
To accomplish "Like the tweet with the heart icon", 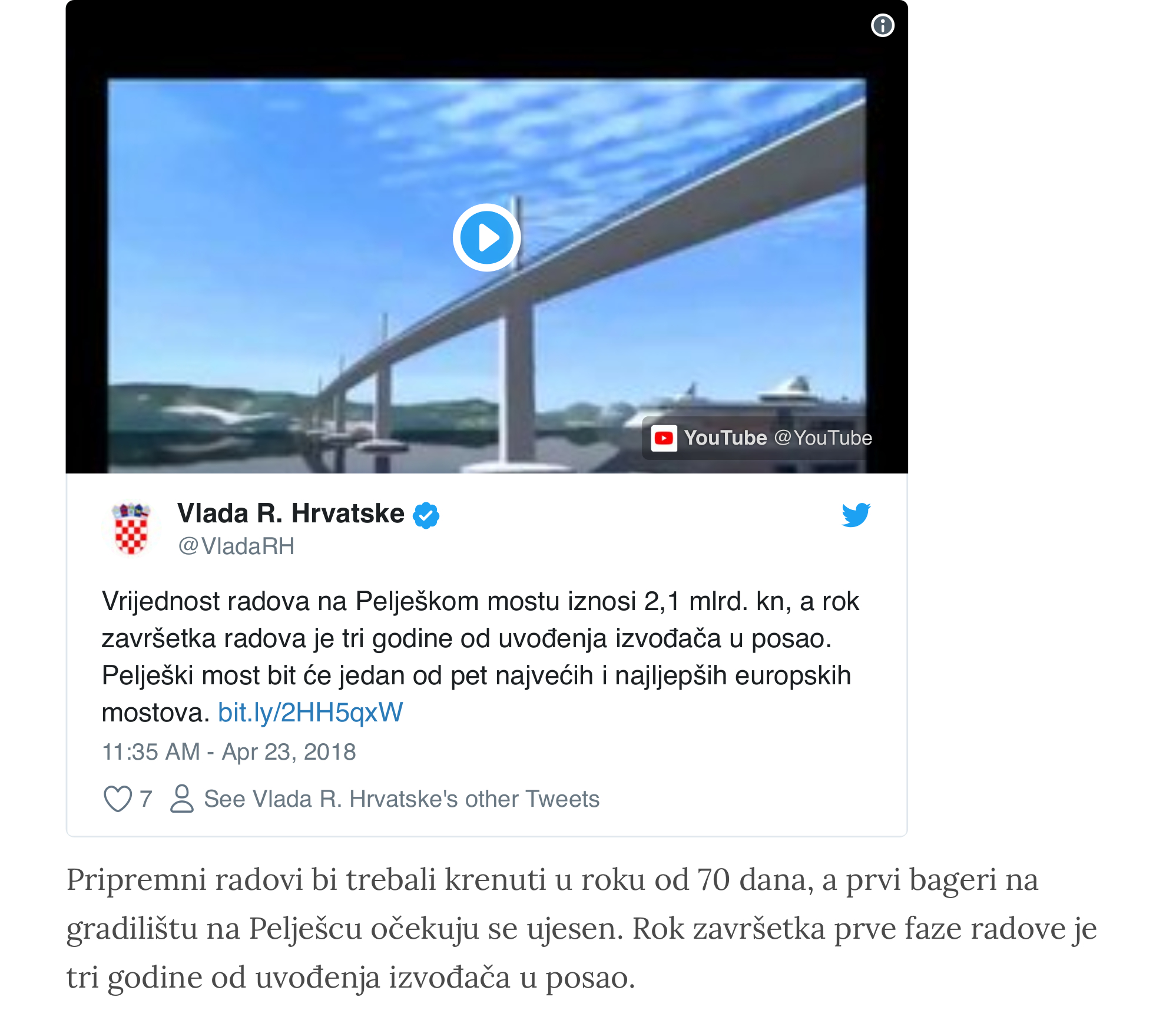I will pos(117,799).
